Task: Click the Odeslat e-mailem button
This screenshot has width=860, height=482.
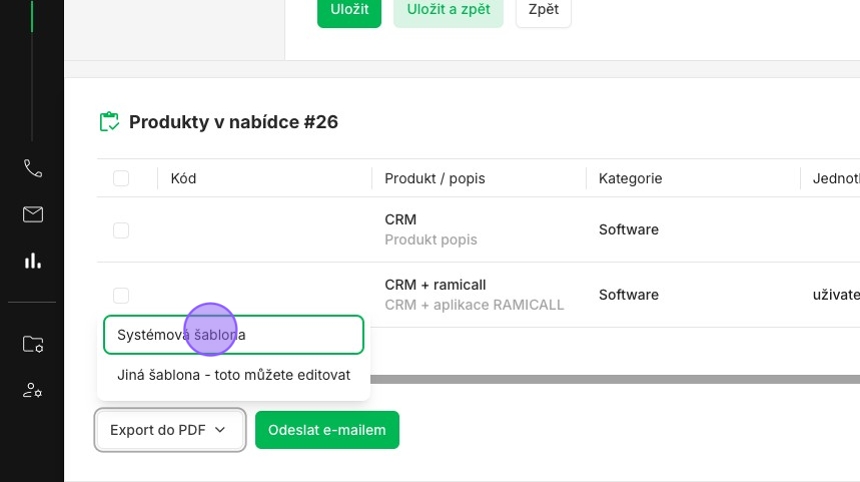Action: tap(327, 430)
